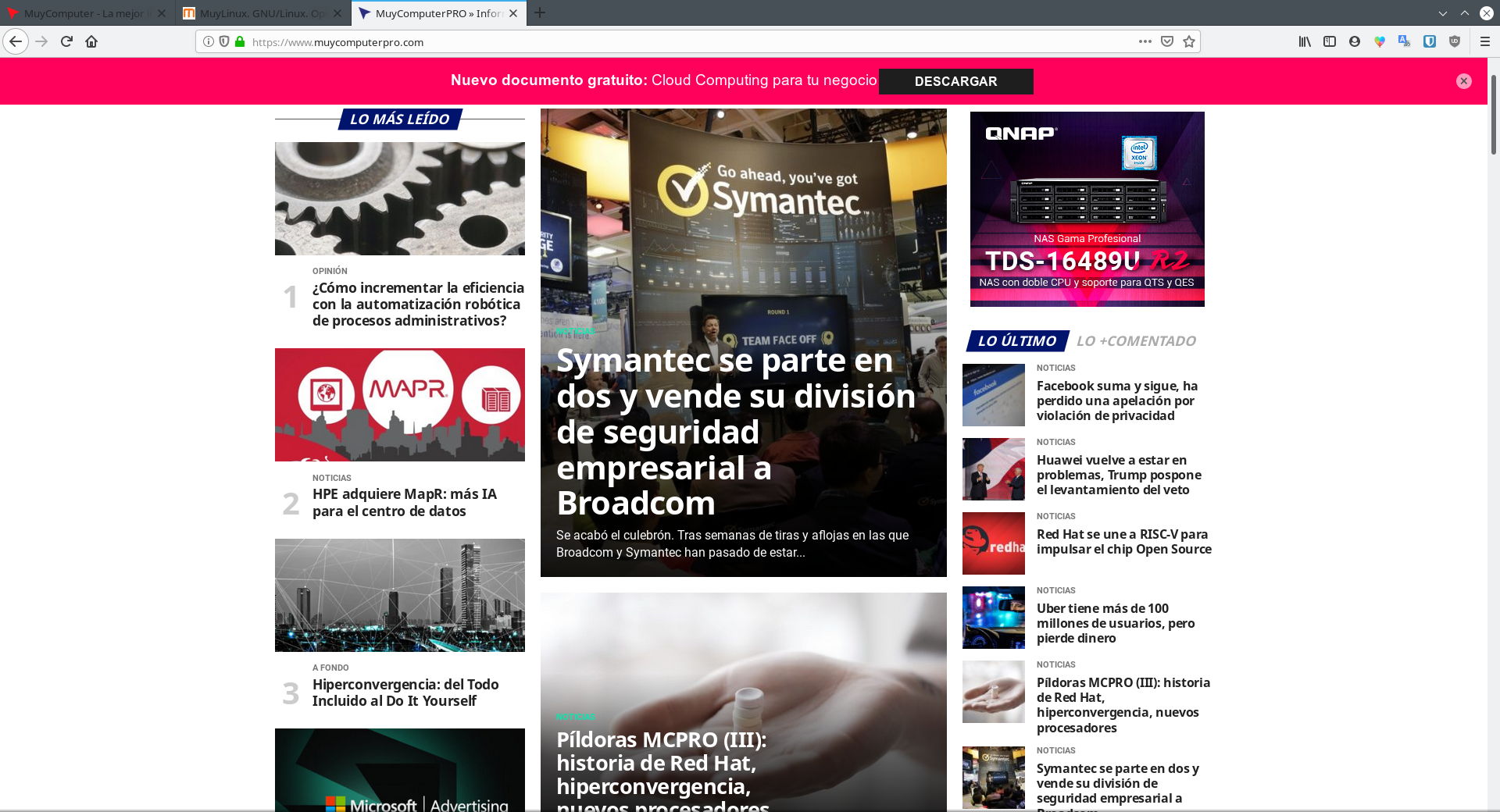Save page to Pocket
The width and height of the screenshot is (1500, 812).
point(1166,41)
